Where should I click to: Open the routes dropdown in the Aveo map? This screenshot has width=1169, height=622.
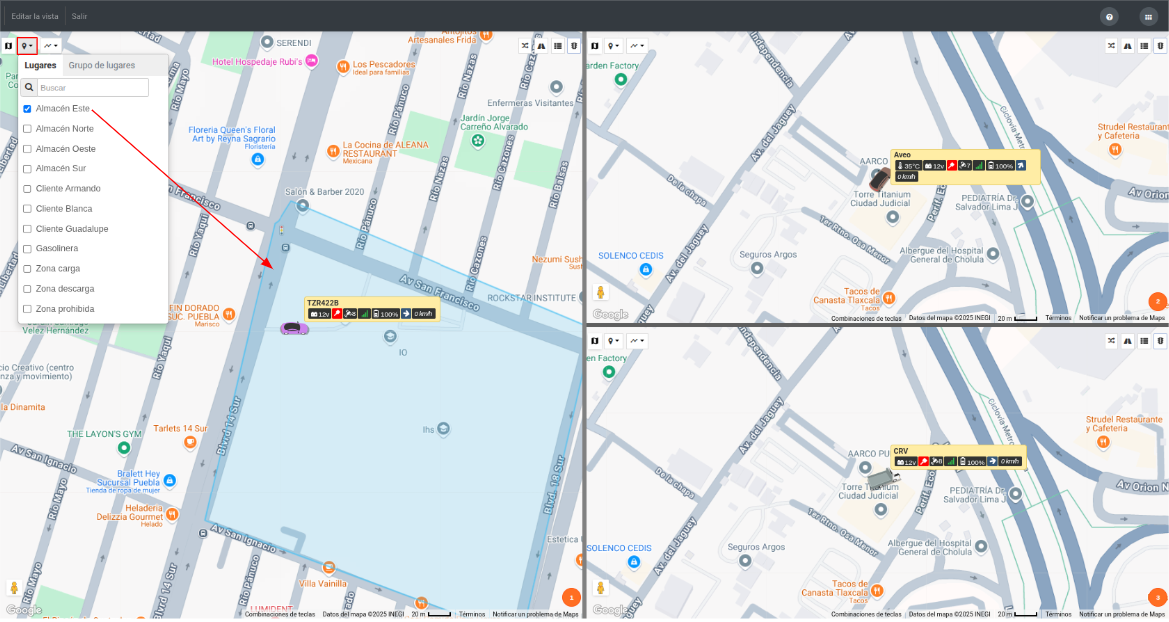coord(637,46)
